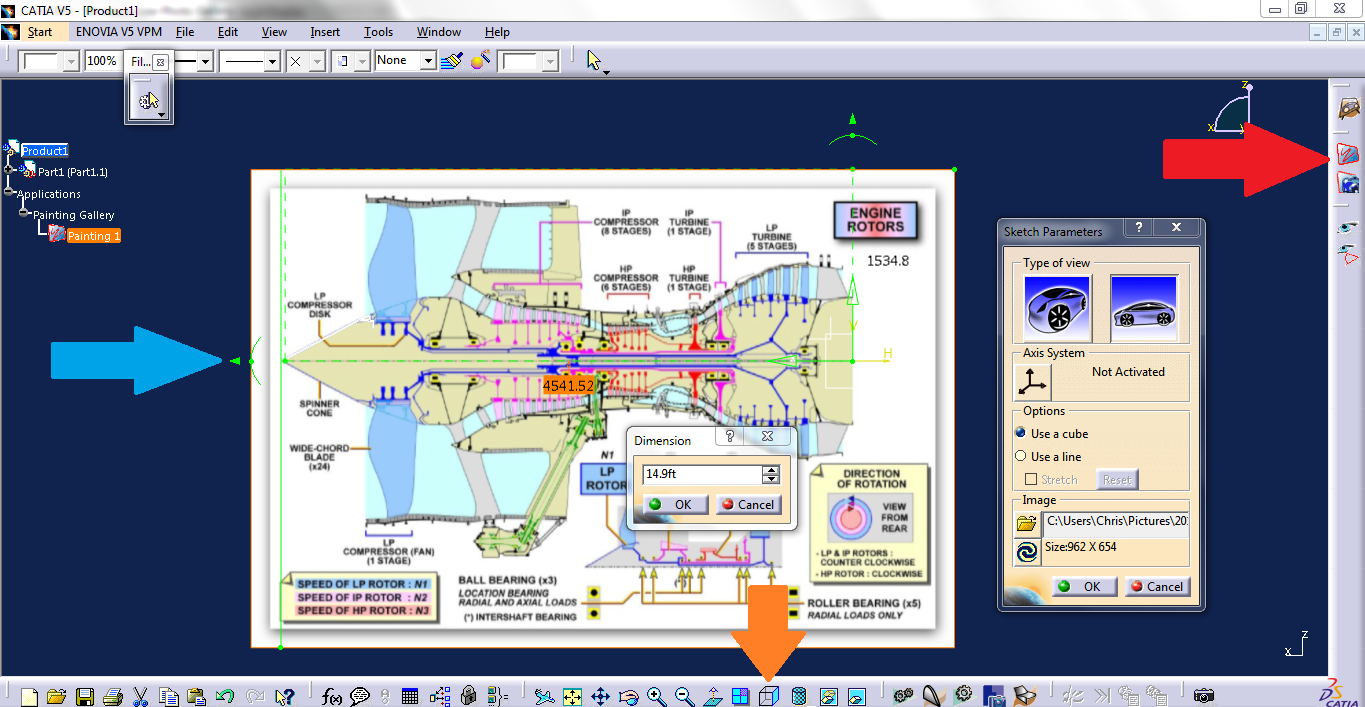Toggle the Stretch checkbox

(1031, 479)
